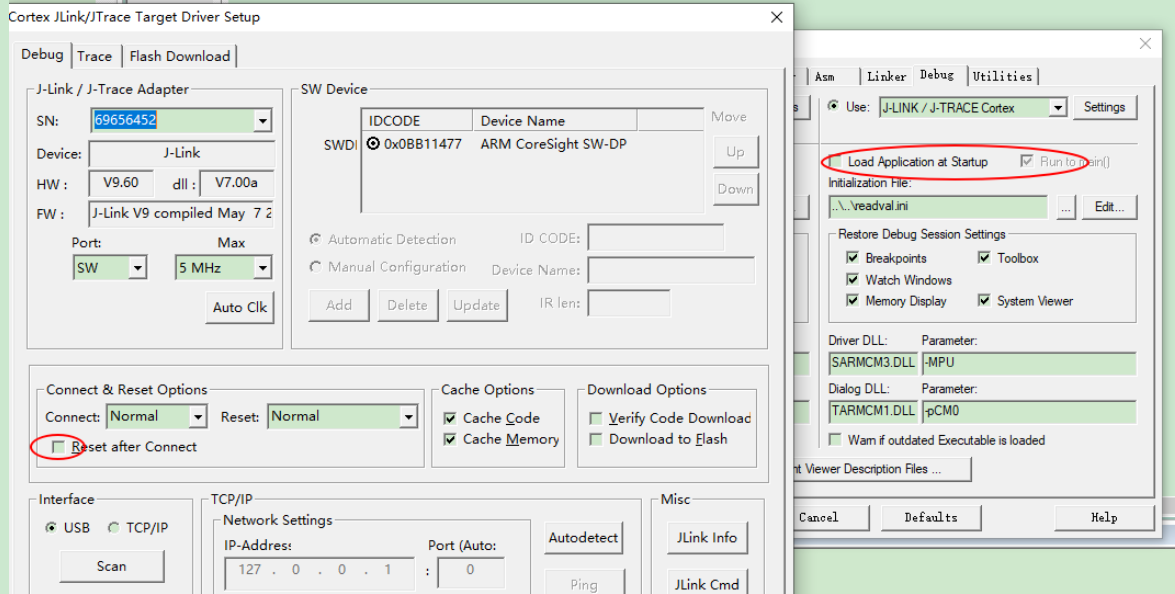The width and height of the screenshot is (1175, 594).
Task: Click the ARM CoreSight SW-DP device name
Action: click(x=553, y=144)
